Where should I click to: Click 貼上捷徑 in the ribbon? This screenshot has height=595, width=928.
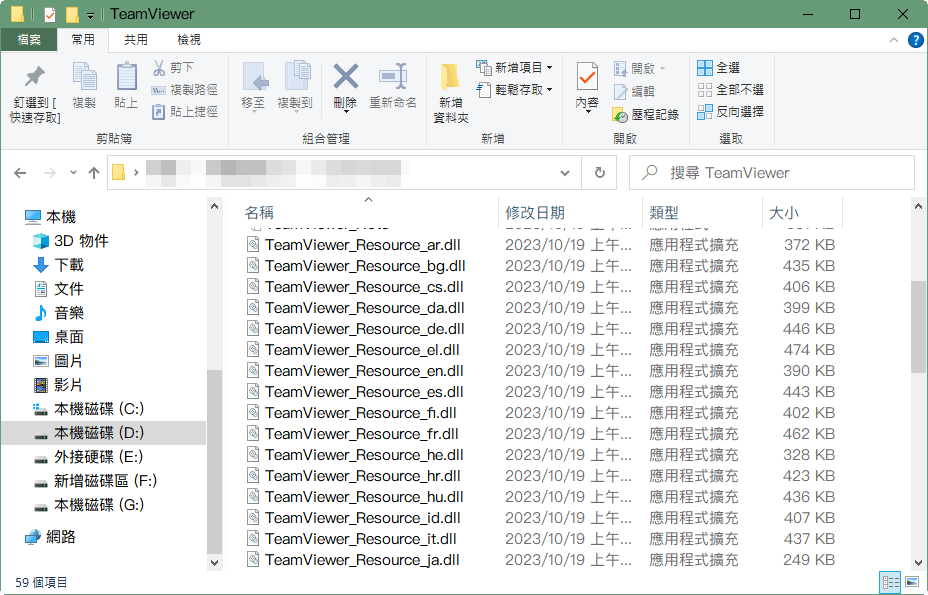[x=185, y=111]
